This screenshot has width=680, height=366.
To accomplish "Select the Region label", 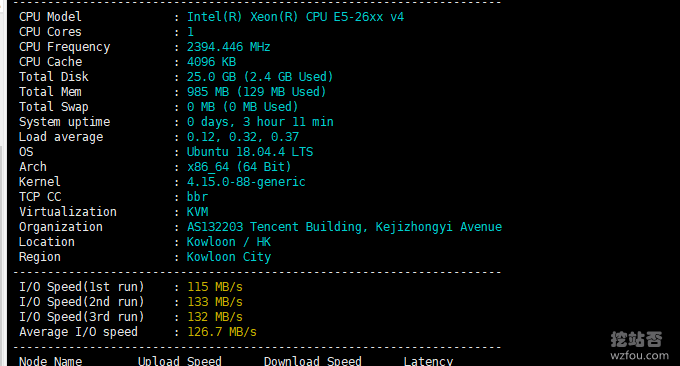I will click(39, 257).
